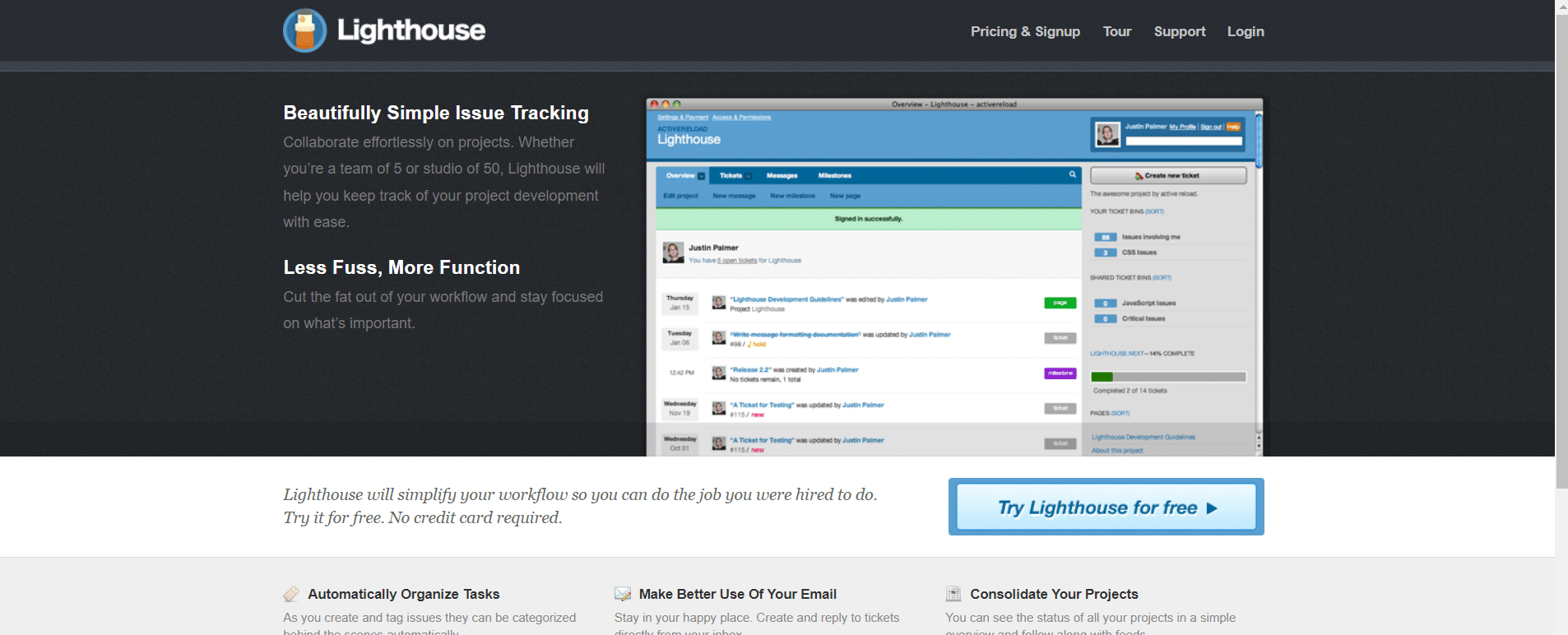Select 'Consolidate Your Projects' heading
This screenshot has width=1568, height=635.
(1055, 594)
